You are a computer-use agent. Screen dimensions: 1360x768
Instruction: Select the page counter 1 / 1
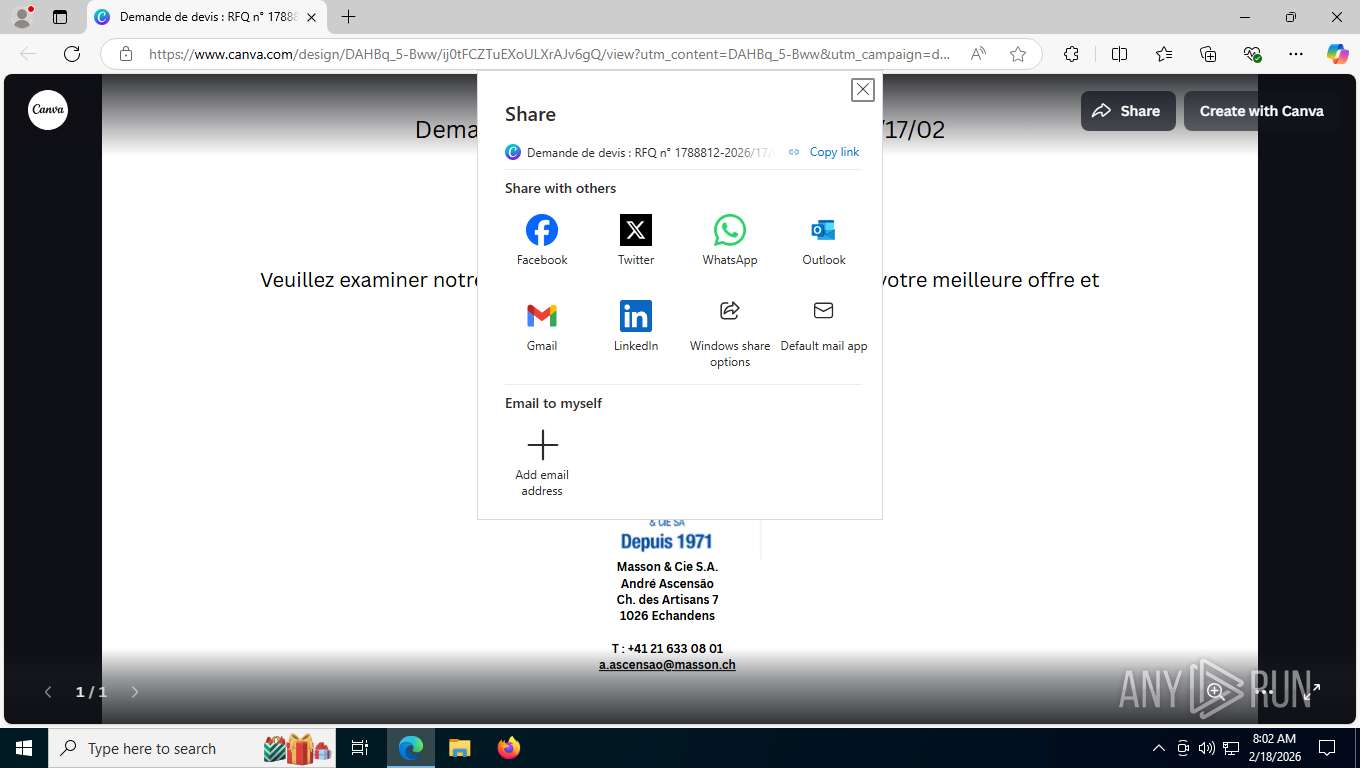(91, 692)
